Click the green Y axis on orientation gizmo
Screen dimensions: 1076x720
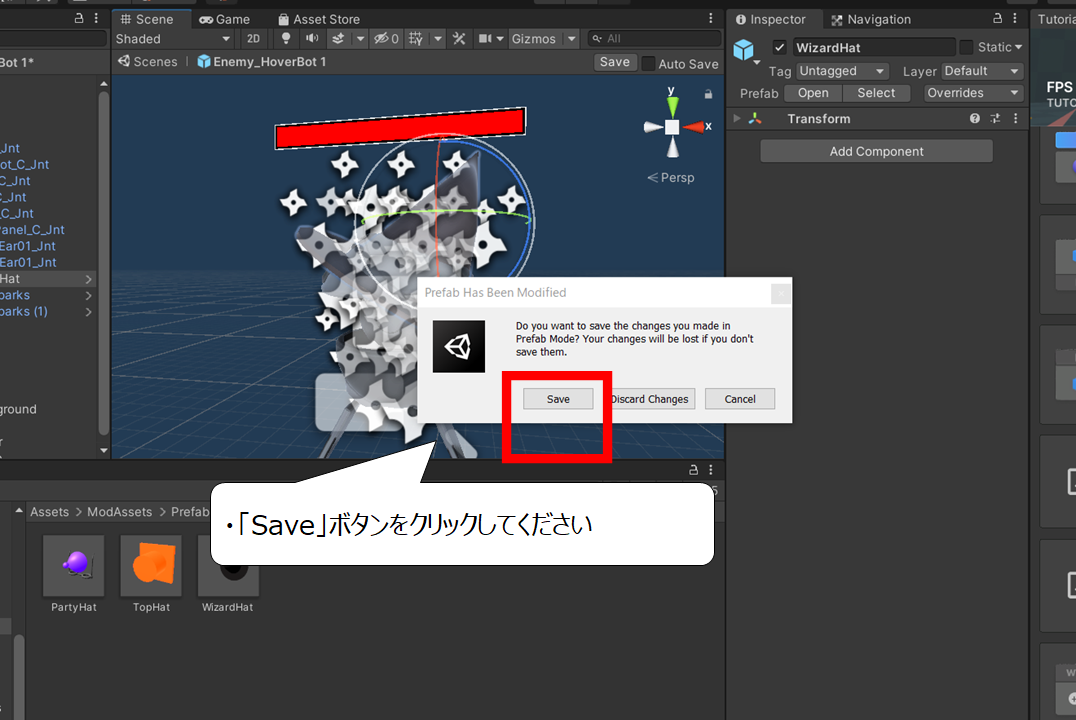[x=672, y=106]
